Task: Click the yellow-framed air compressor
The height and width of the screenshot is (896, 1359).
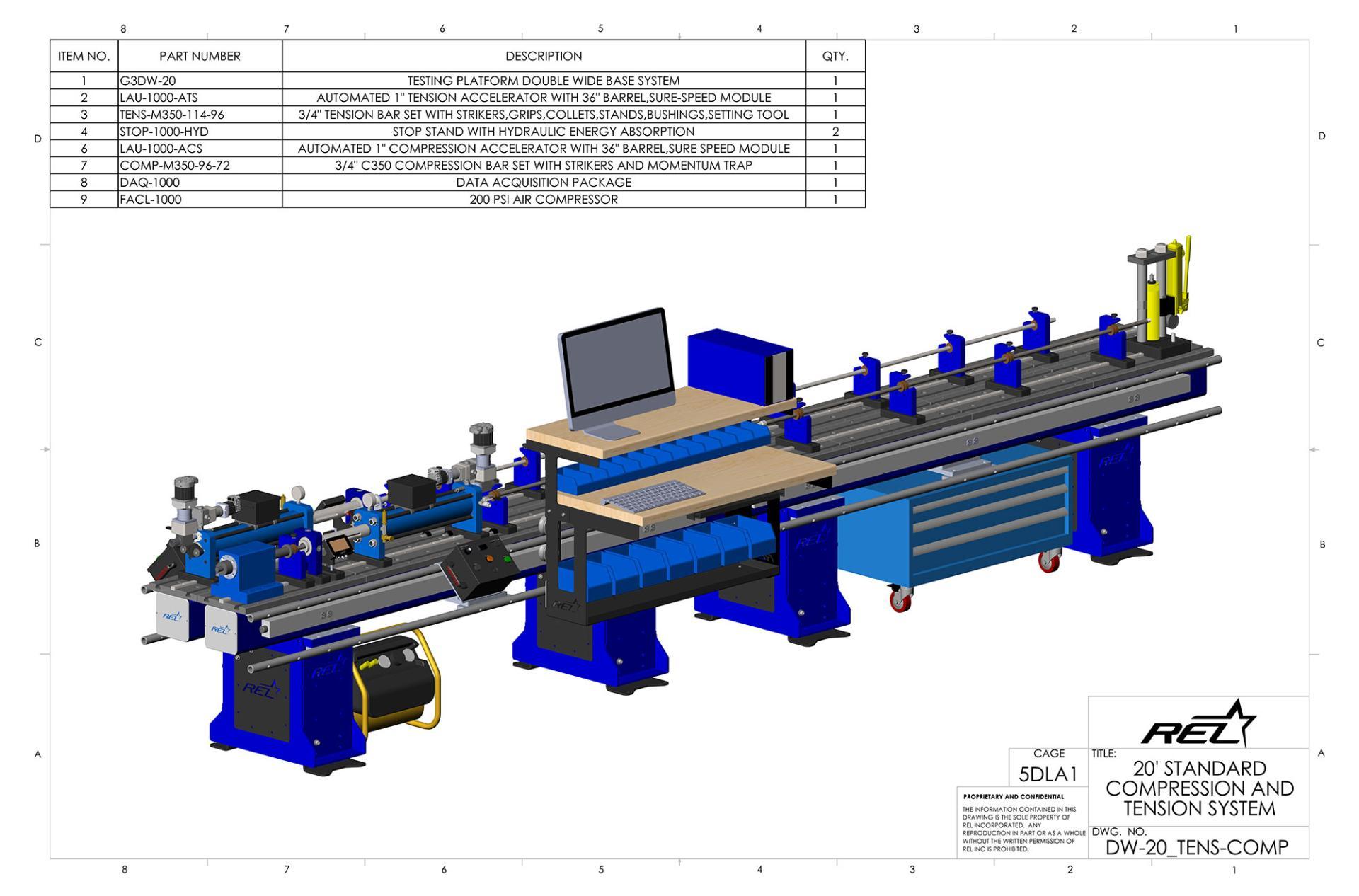Action: 398,682
